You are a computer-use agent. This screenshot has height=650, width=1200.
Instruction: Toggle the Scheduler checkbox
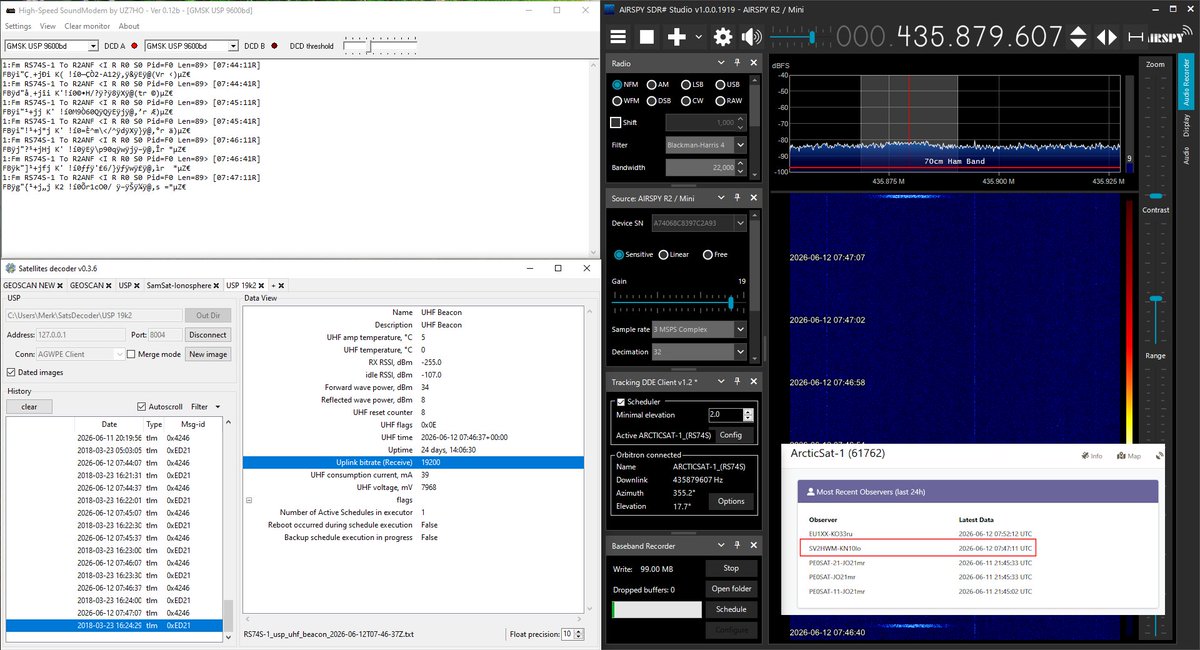click(619, 401)
